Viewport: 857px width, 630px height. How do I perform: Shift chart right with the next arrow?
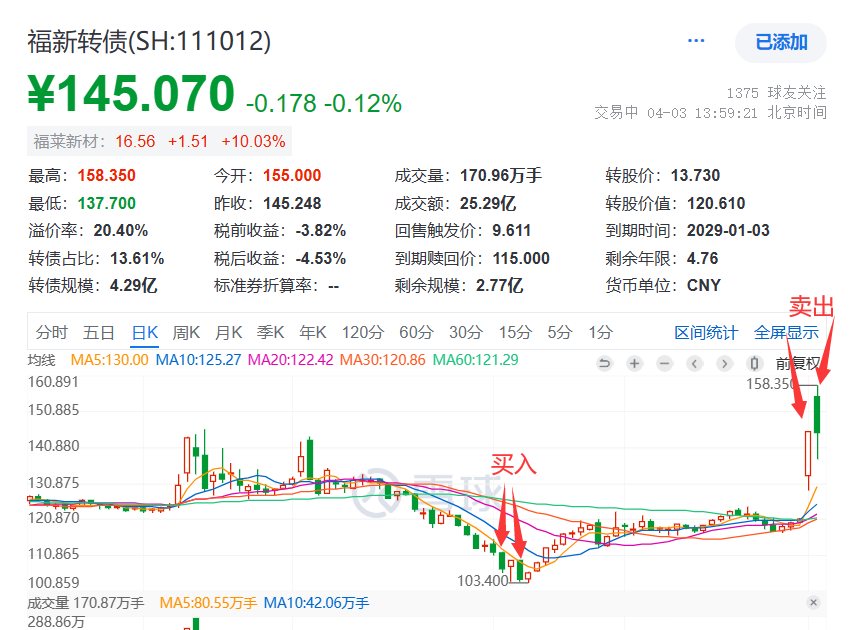724,363
